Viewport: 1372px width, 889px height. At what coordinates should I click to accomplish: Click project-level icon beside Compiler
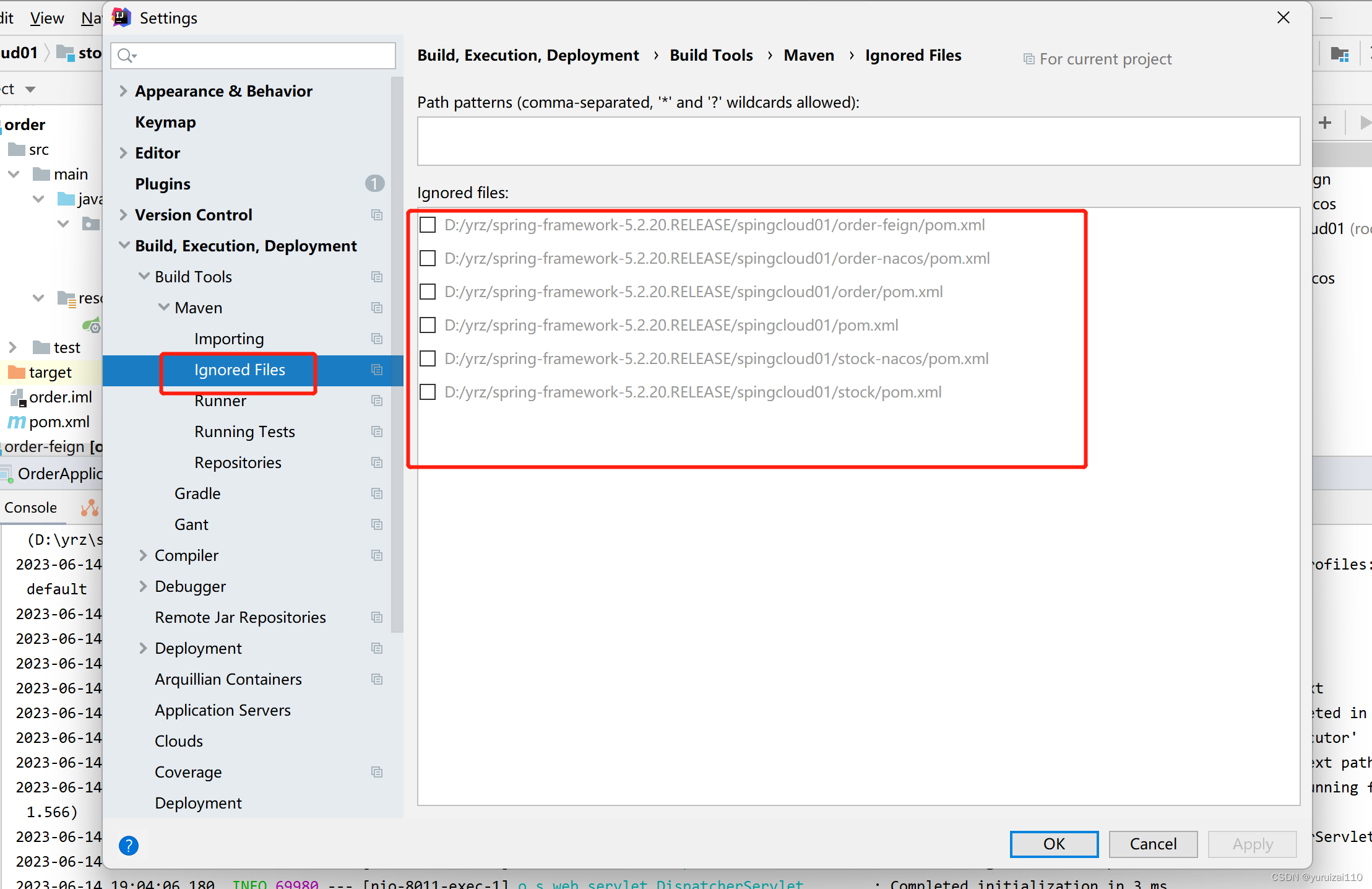pyautogui.click(x=376, y=555)
